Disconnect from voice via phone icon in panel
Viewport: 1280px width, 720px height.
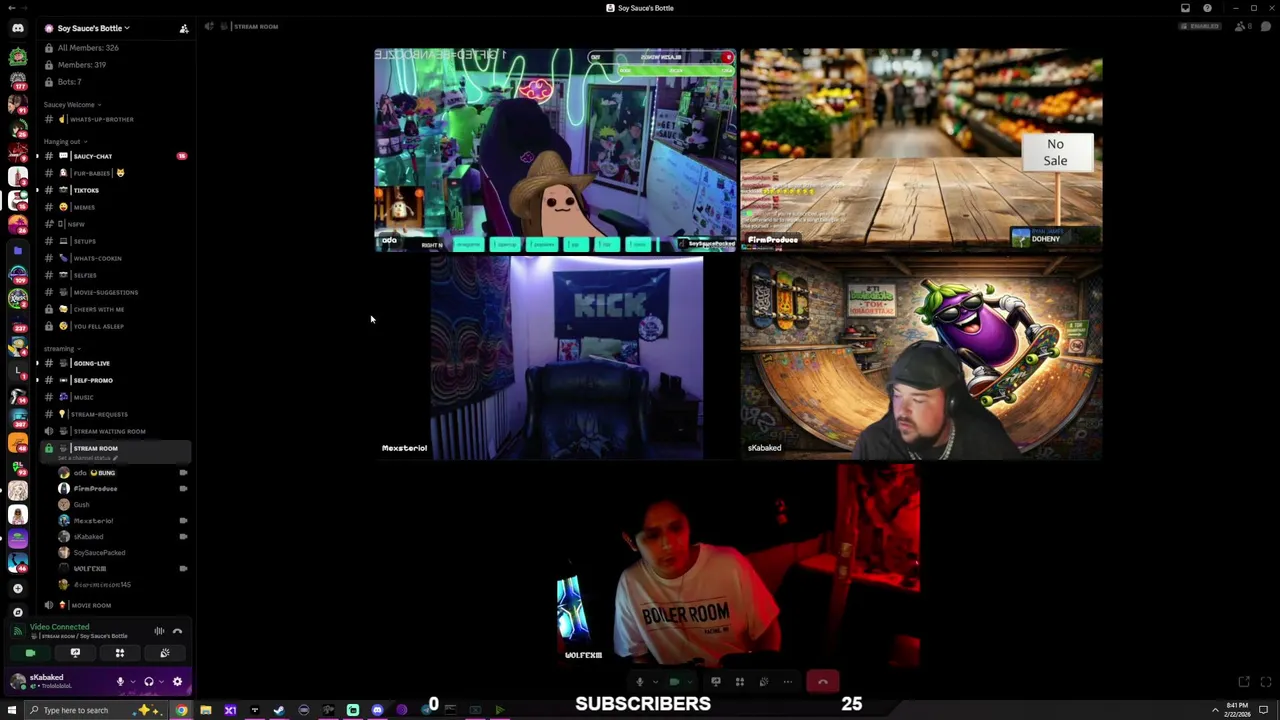point(177,631)
